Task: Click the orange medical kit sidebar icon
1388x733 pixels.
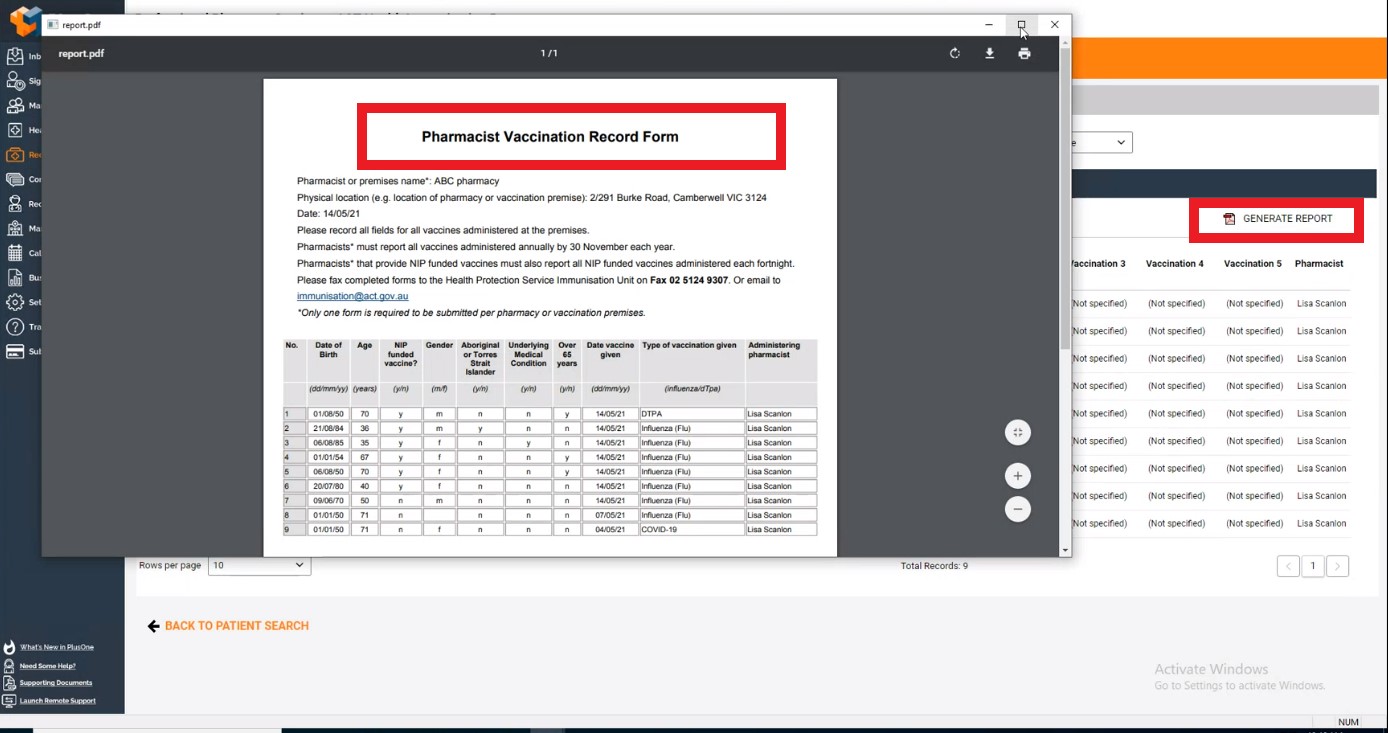Action: pos(15,155)
